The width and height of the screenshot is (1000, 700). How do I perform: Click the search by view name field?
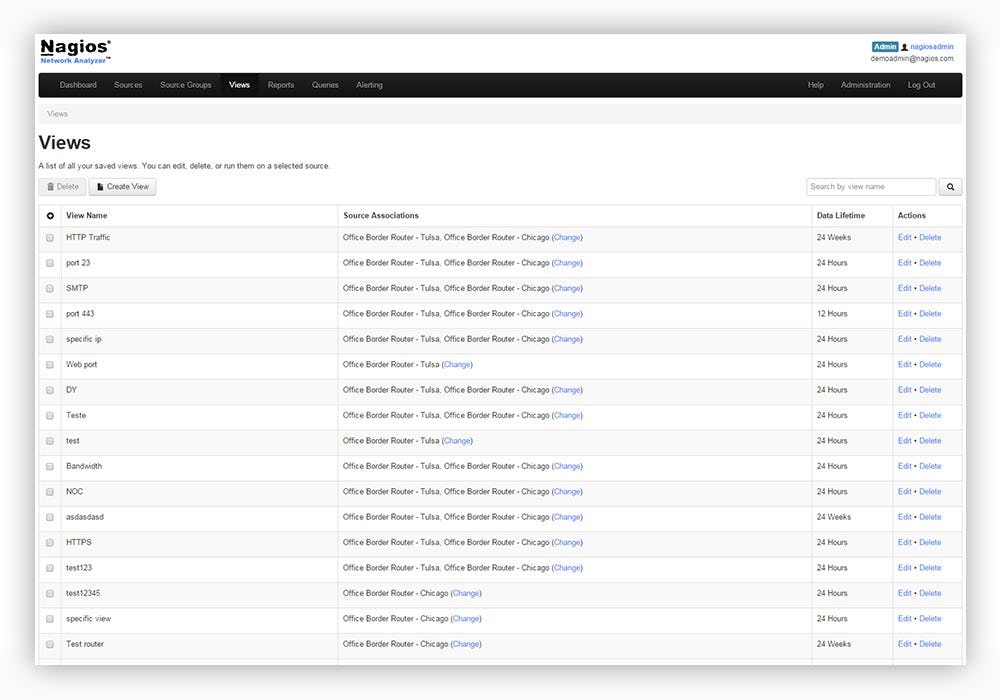(x=869, y=186)
